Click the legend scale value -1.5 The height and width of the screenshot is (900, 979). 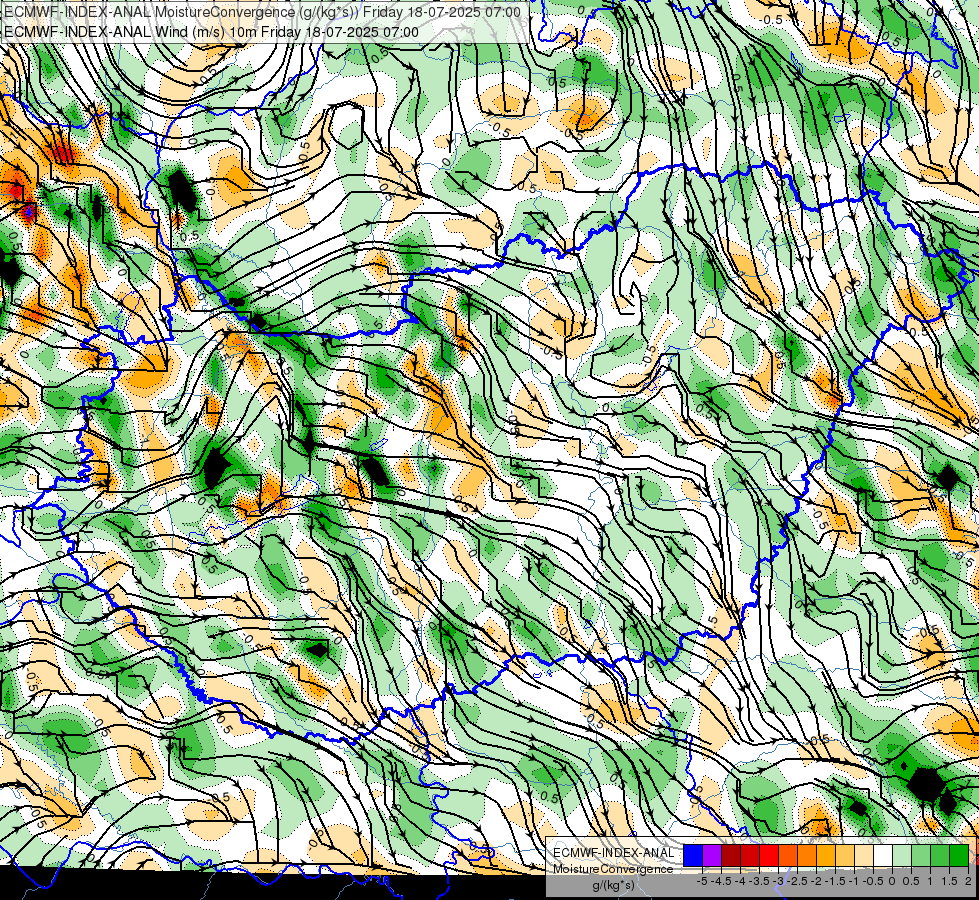tap(835, 881)
